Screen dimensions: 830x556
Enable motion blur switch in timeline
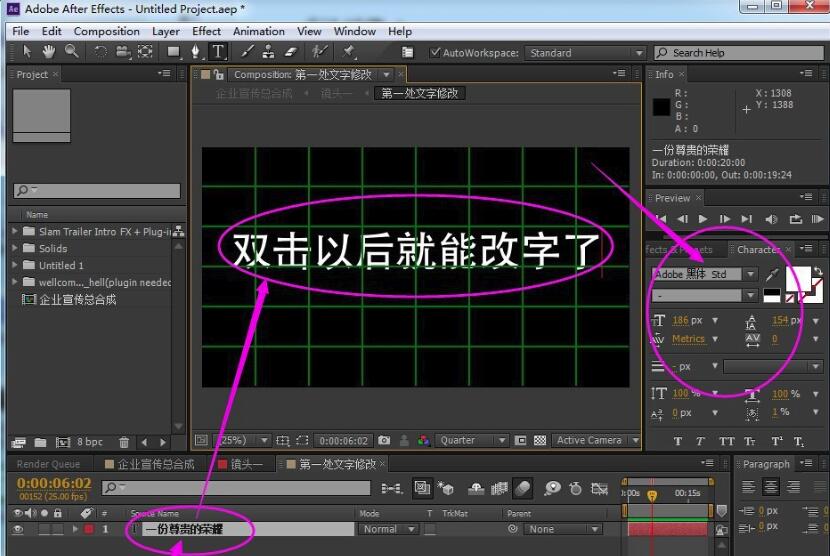coord(522,488)
